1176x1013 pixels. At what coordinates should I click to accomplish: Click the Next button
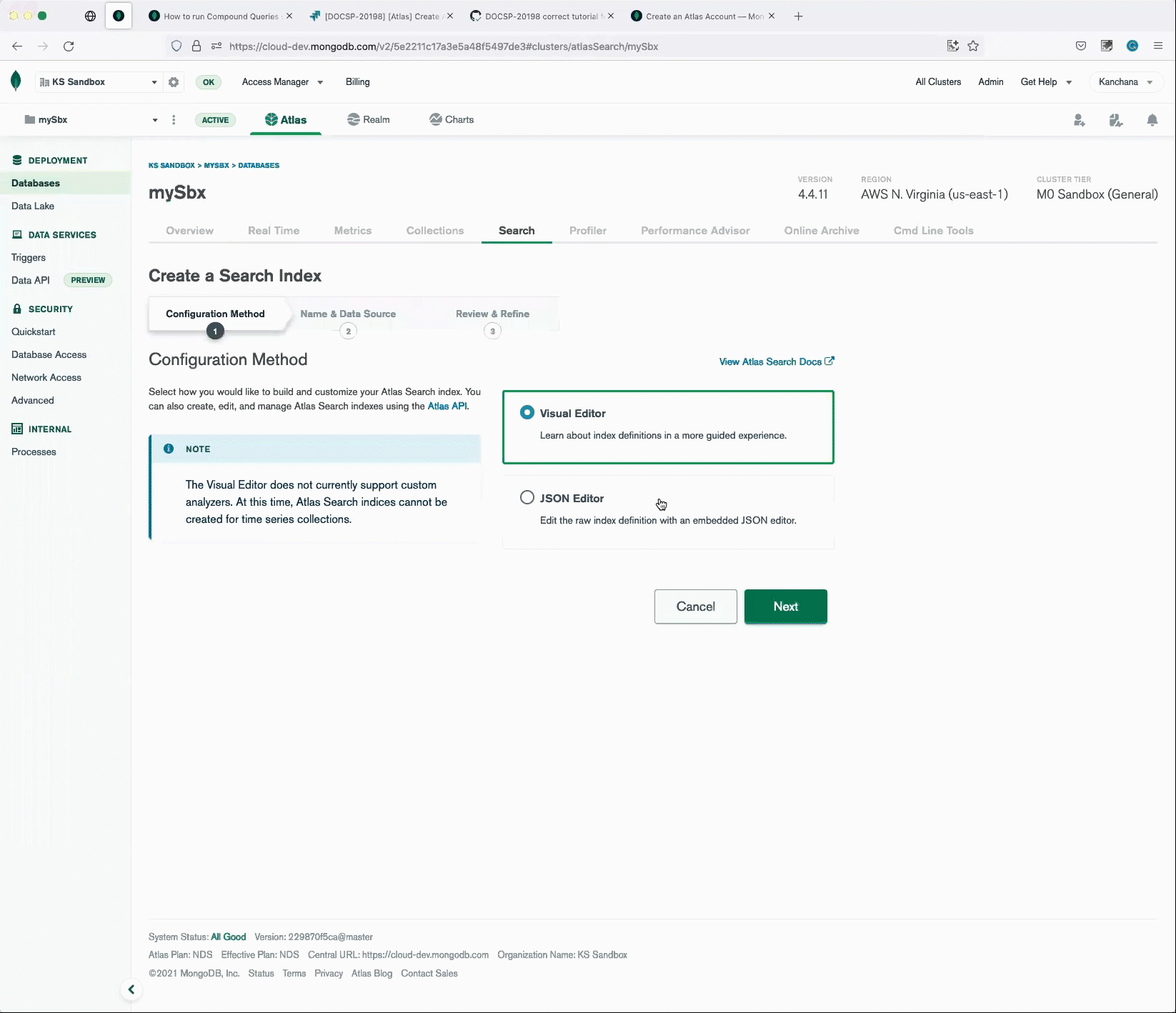click(786, 607)
